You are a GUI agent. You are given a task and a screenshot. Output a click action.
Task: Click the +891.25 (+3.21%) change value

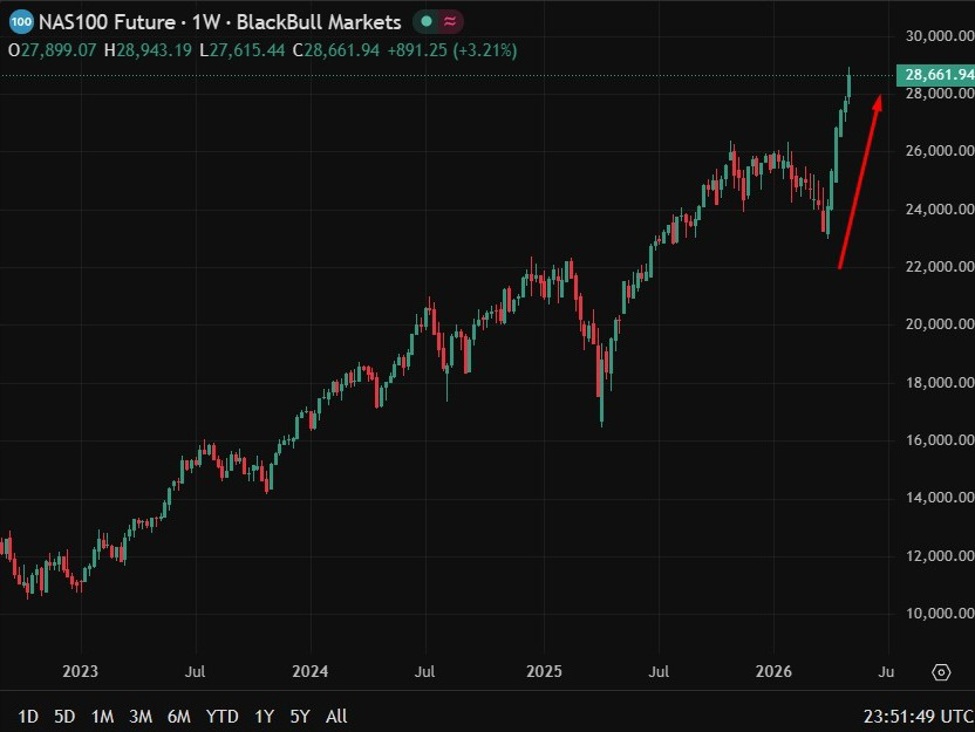pyautogui.click(x=452, y=50)
